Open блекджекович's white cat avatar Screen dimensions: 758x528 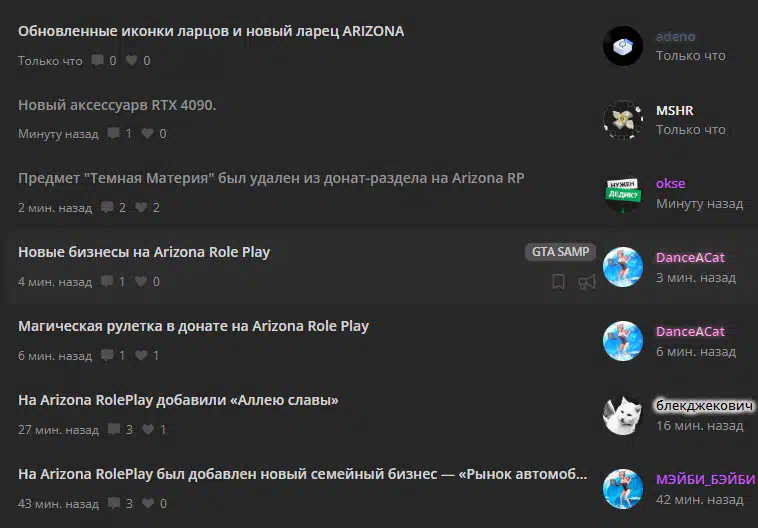(623, 416)
